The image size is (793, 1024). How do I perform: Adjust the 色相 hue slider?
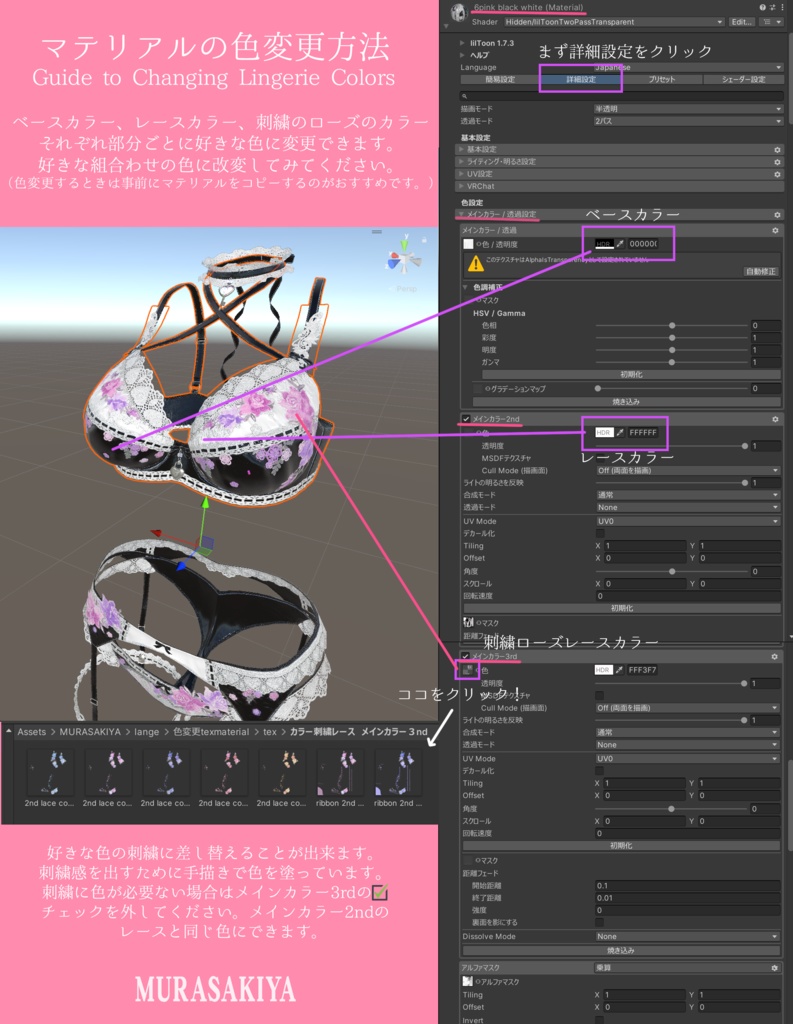click(672, 325)
